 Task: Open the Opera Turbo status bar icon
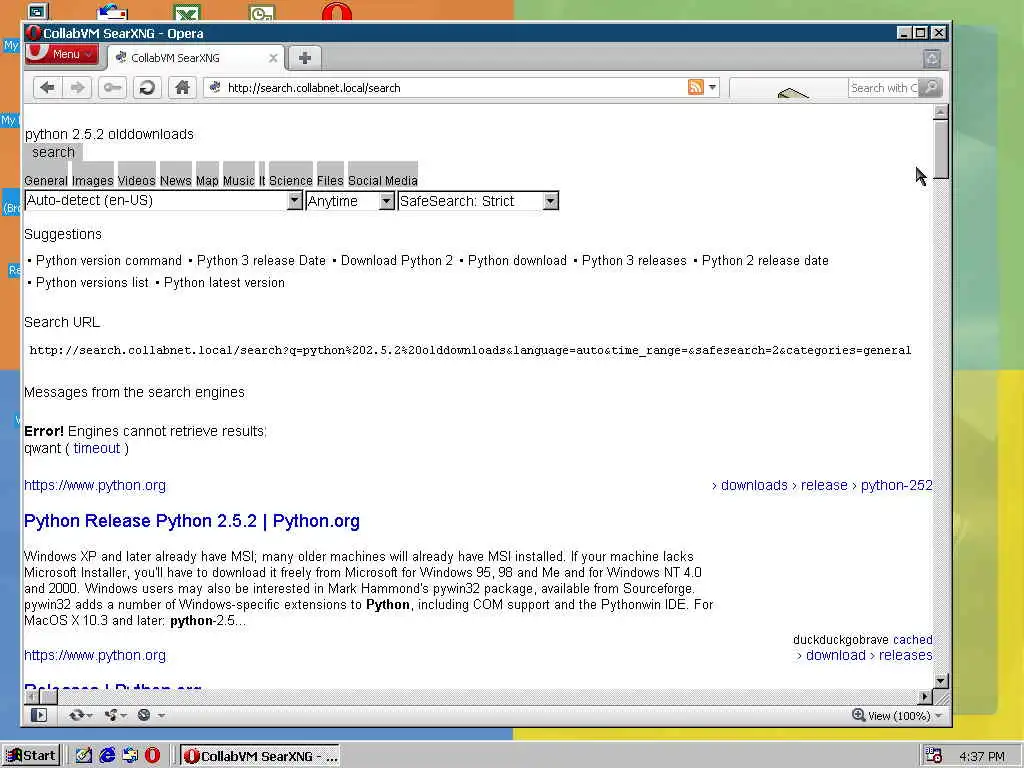pos(144,715)
